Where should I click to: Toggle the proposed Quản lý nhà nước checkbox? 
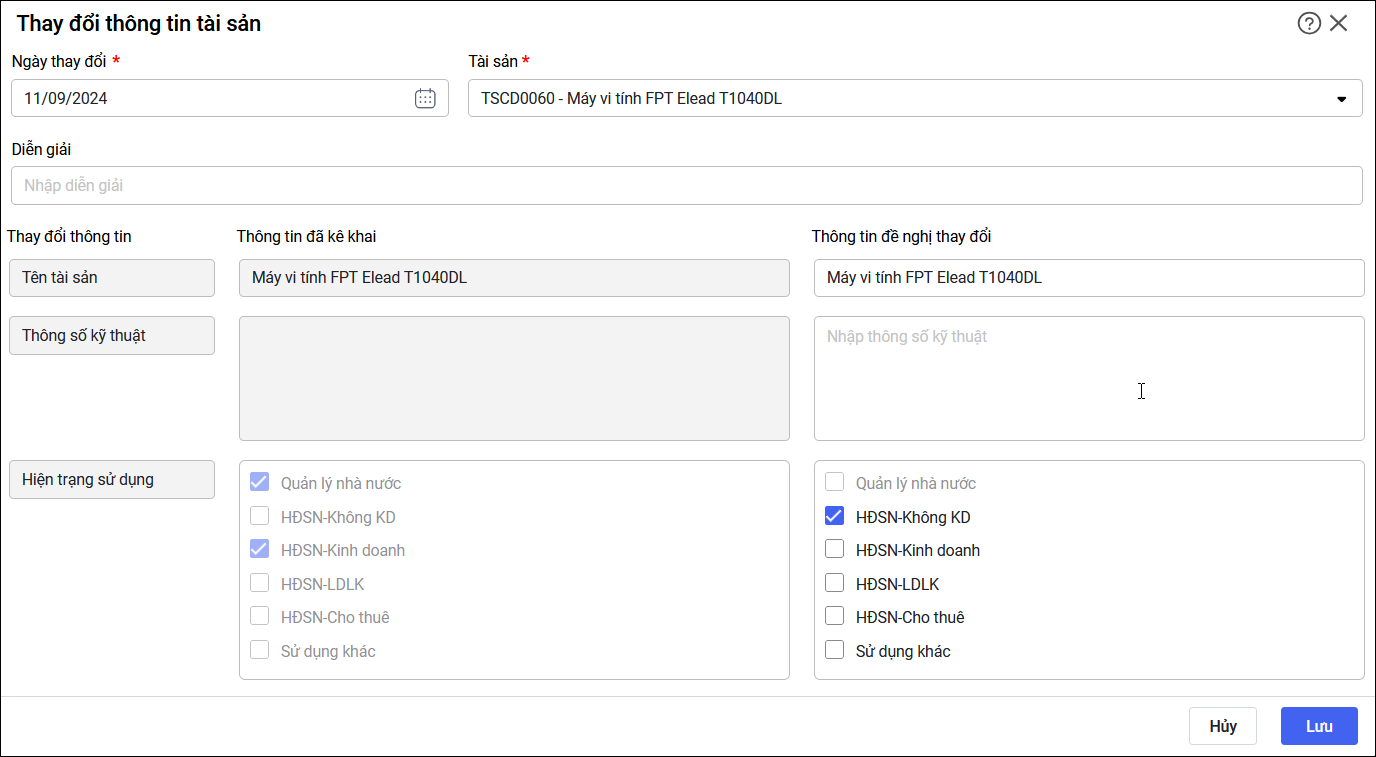click(x=834, y=483)
